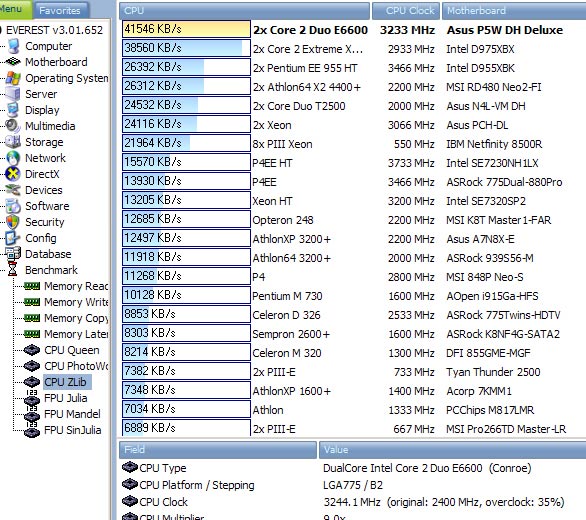Click the Value column header
Image resolution: width=586 pixels, height=520 pixels.
point(453,450)
